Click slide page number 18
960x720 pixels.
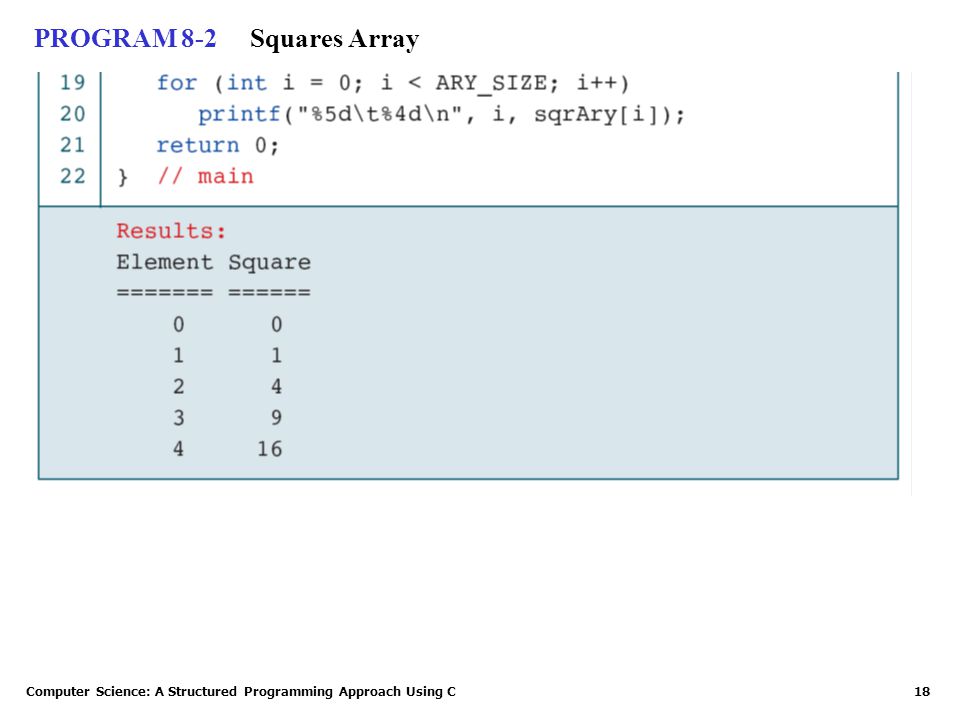[921, 692]
